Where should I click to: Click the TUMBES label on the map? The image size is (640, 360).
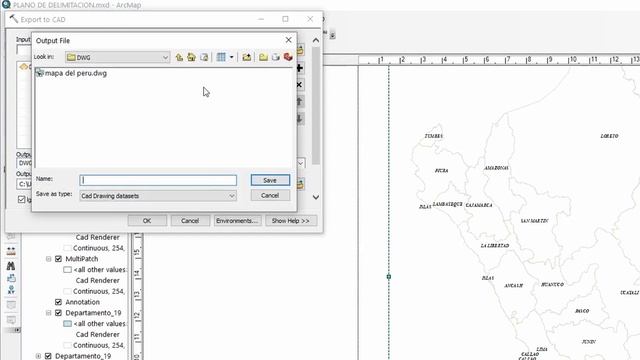(x=433, y=136)
